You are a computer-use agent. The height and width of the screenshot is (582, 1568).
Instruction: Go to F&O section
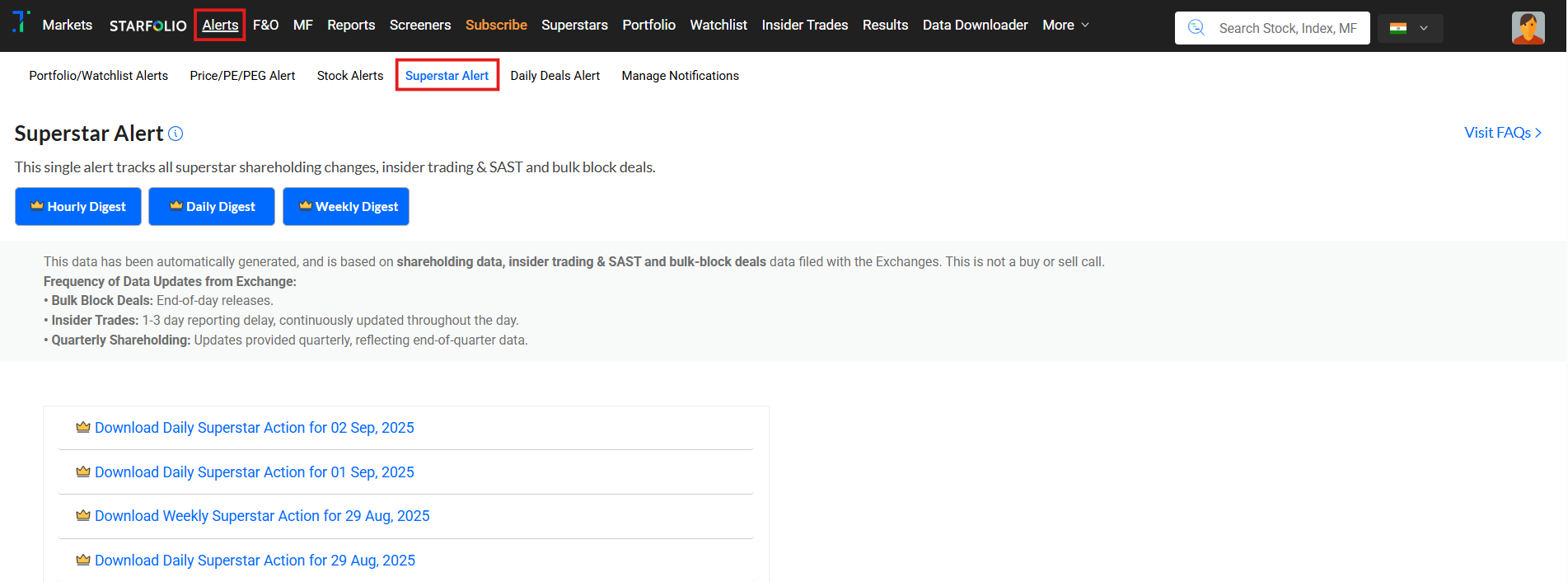[265, 26]
